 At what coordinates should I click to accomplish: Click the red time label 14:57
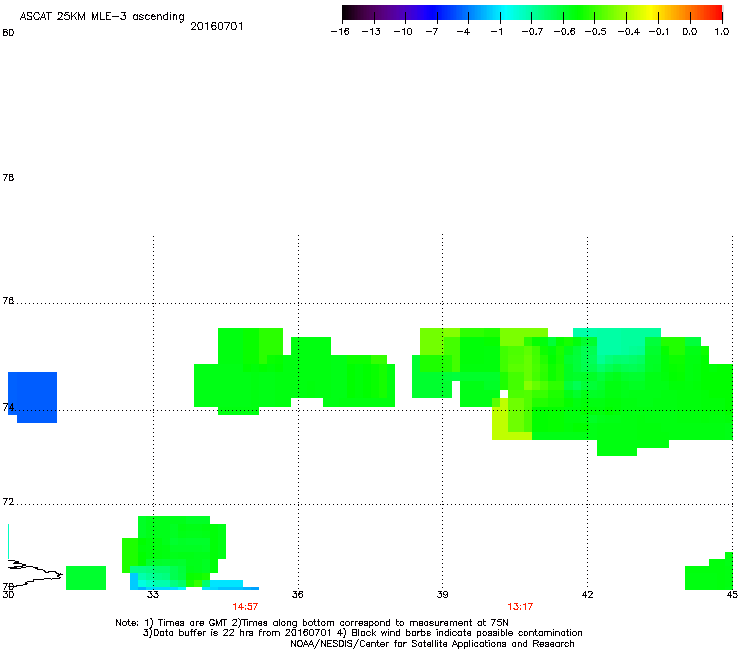tap(245, 607)
